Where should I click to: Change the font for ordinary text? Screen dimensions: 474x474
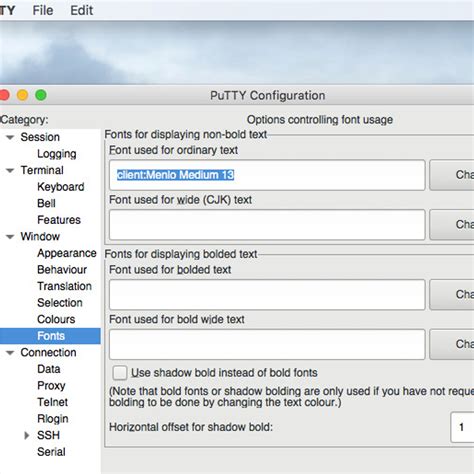(x=452, y=175)
